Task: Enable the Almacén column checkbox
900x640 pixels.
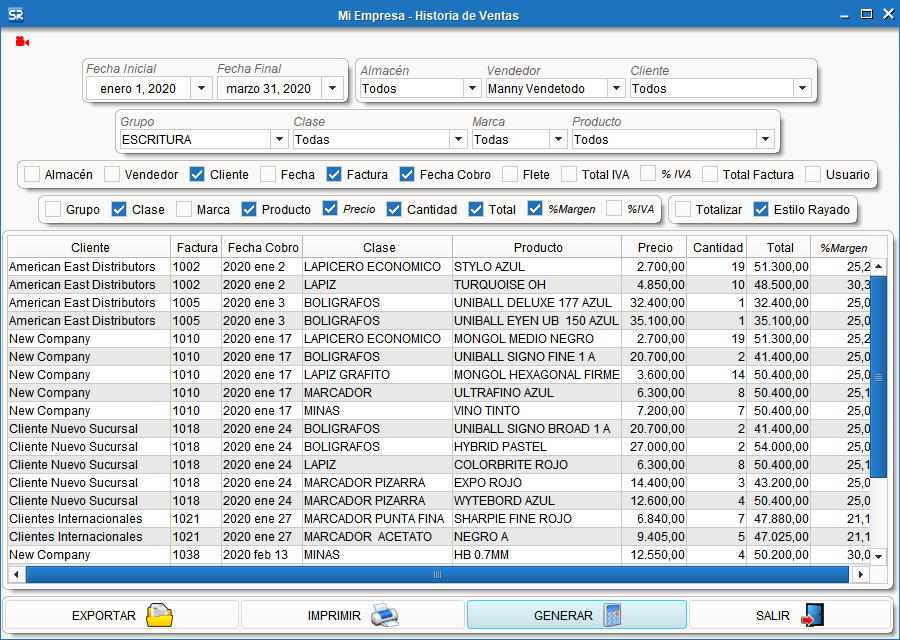Action: coord(32,174)
